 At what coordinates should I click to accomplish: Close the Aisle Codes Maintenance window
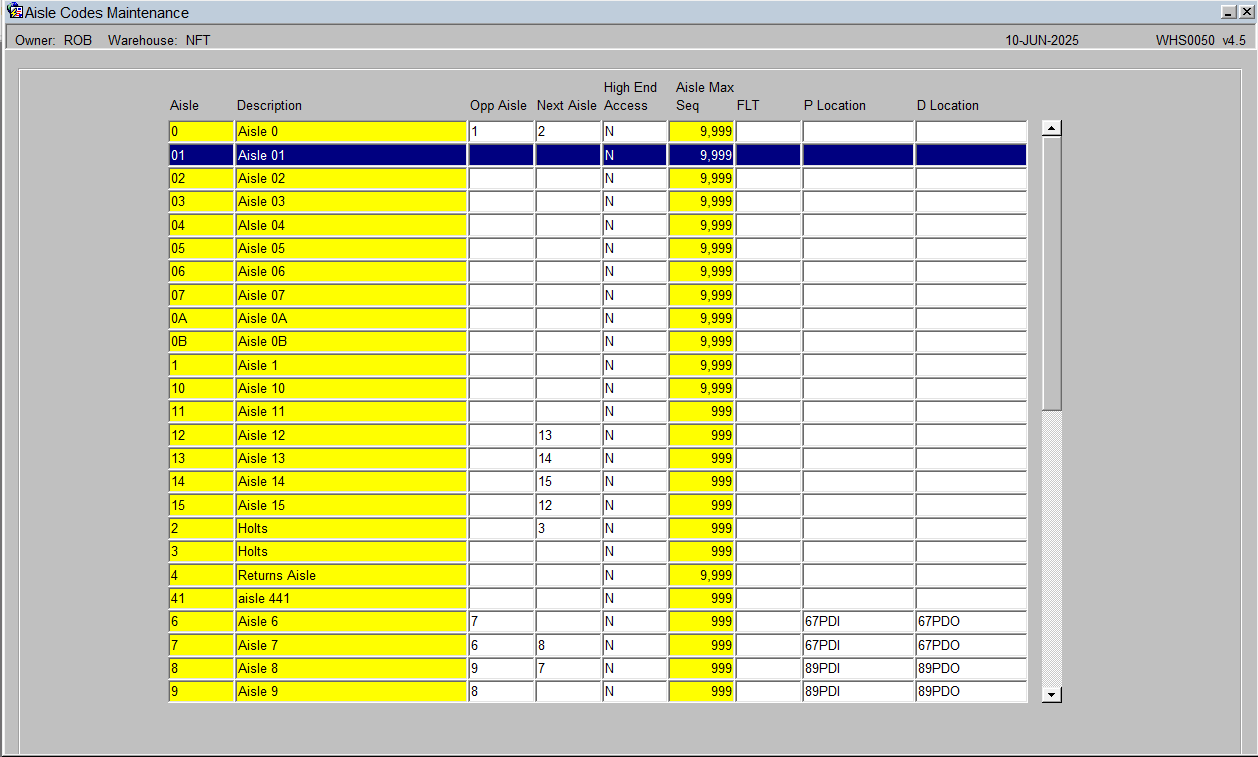(x=1246, y=12)
